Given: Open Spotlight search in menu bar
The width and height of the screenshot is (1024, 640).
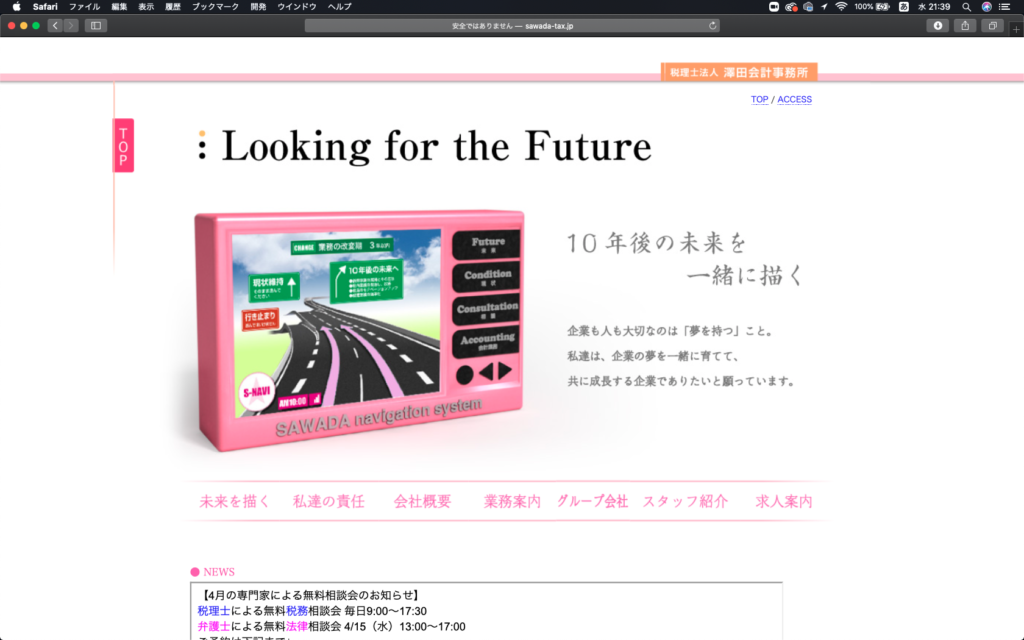Looking at the screenshot, I should coord(967,7).
